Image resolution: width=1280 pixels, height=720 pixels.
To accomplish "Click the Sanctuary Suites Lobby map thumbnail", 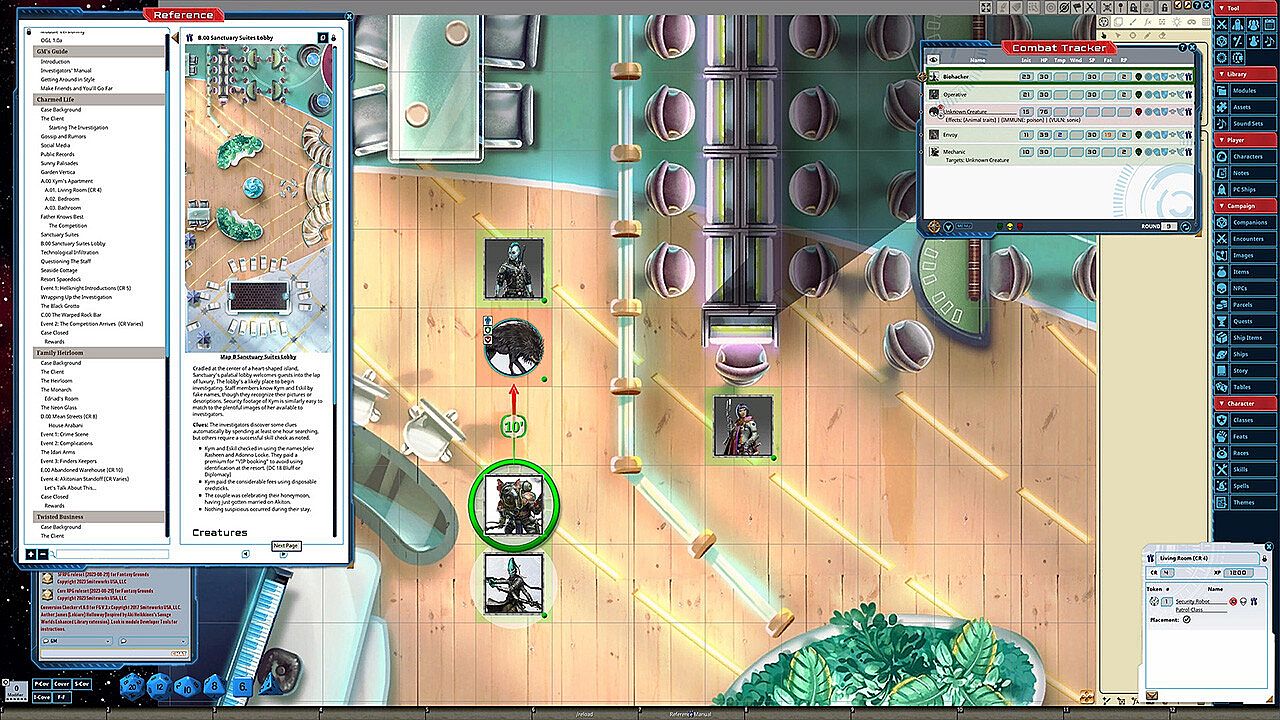I will (x=259, y=200).
